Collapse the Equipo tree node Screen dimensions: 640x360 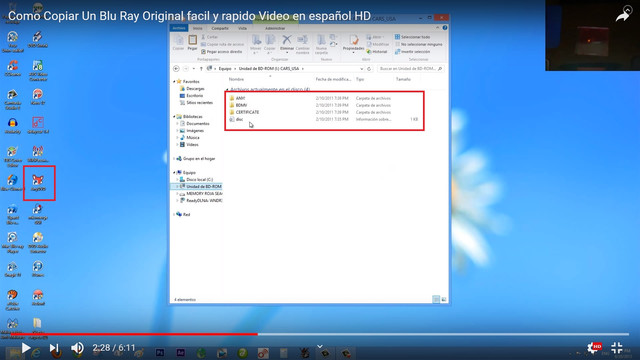coord(174,173)
